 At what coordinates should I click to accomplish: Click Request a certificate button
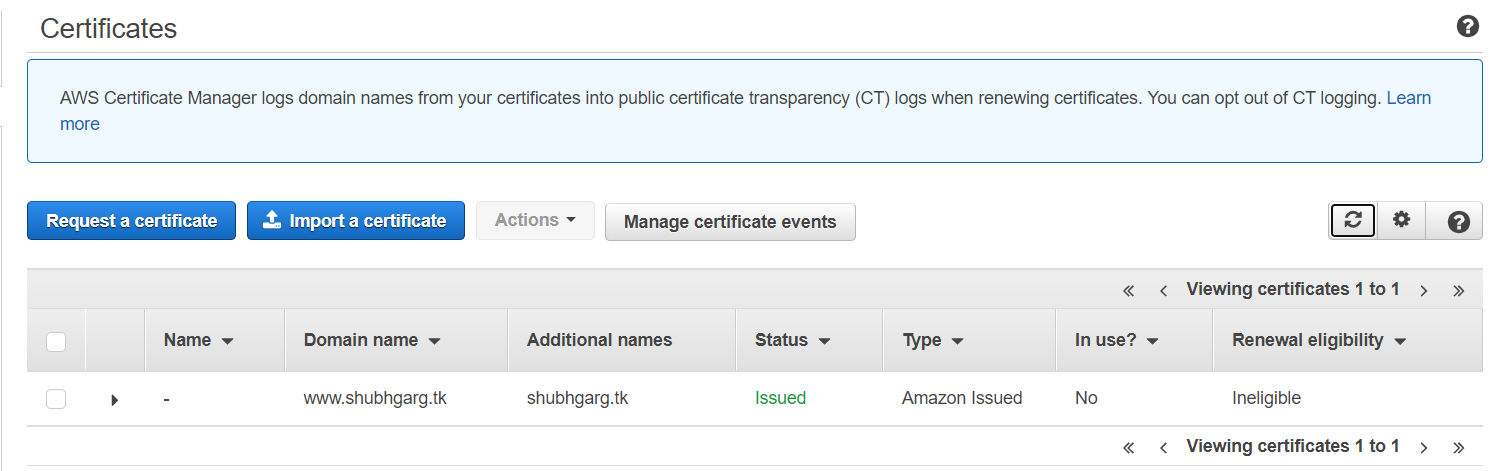click(131, 221)
